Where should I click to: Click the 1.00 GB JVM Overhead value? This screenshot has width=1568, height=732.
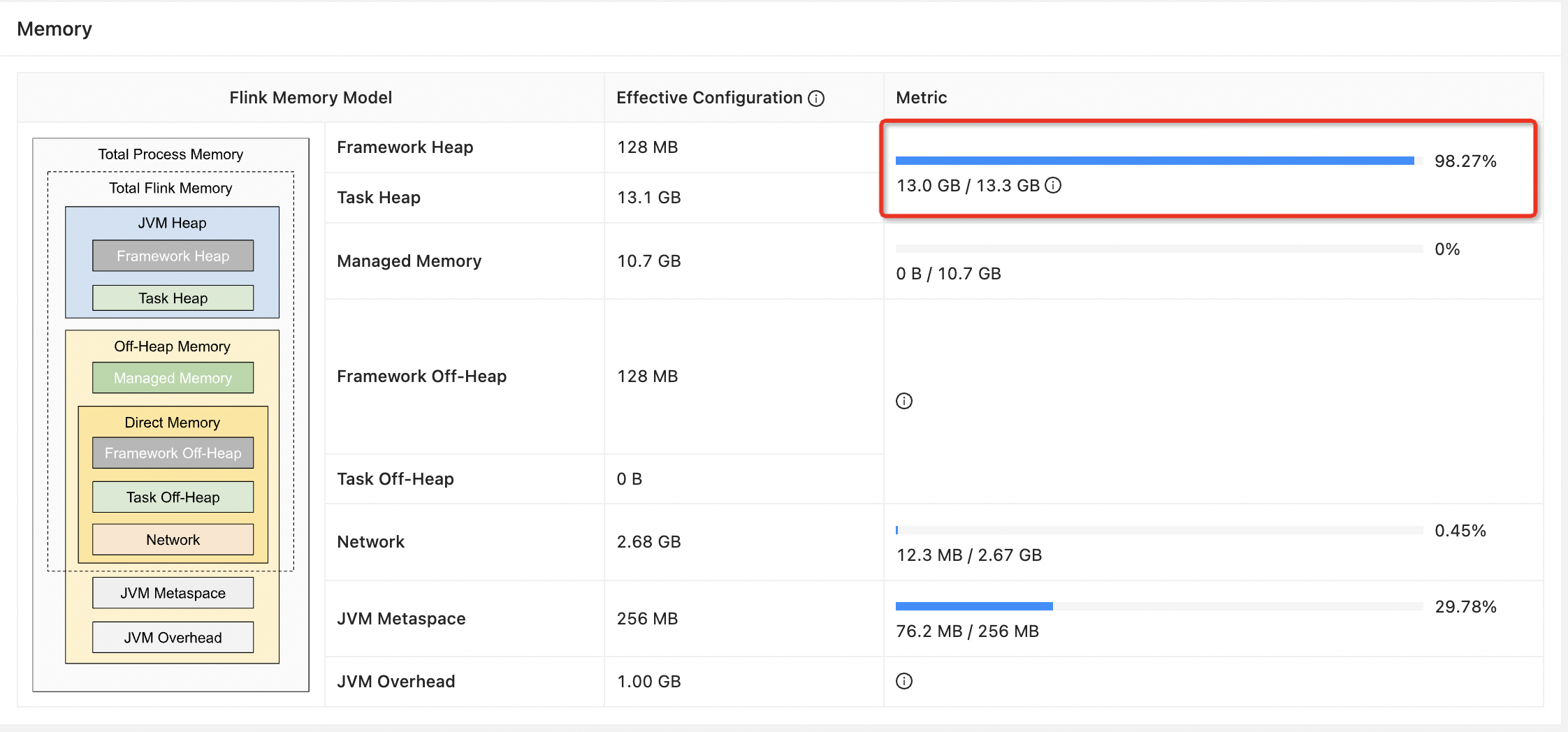tap(648, 682)
